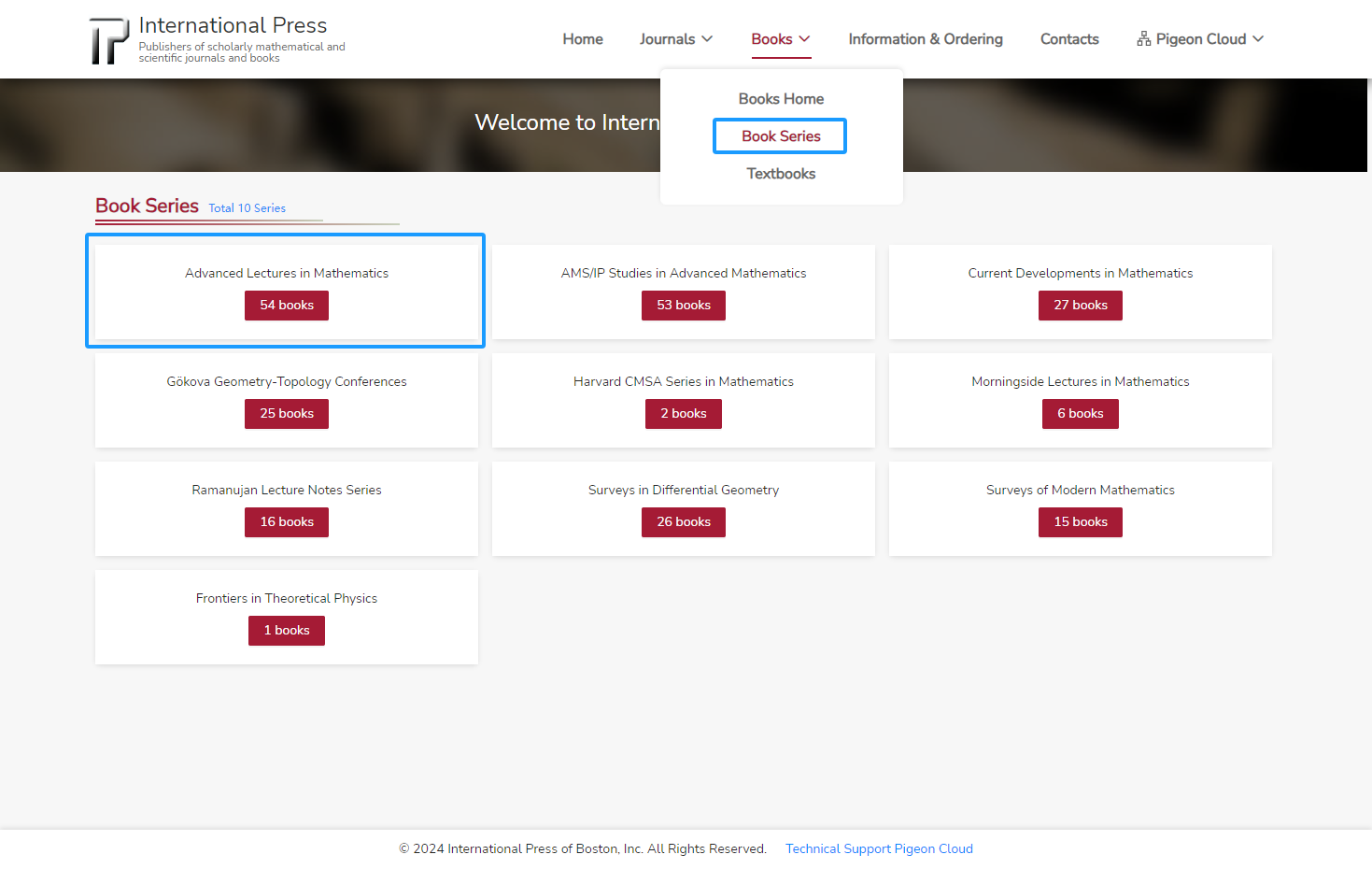Click the 6 books button
The image size is (1372, 869).
point(1081,414)
